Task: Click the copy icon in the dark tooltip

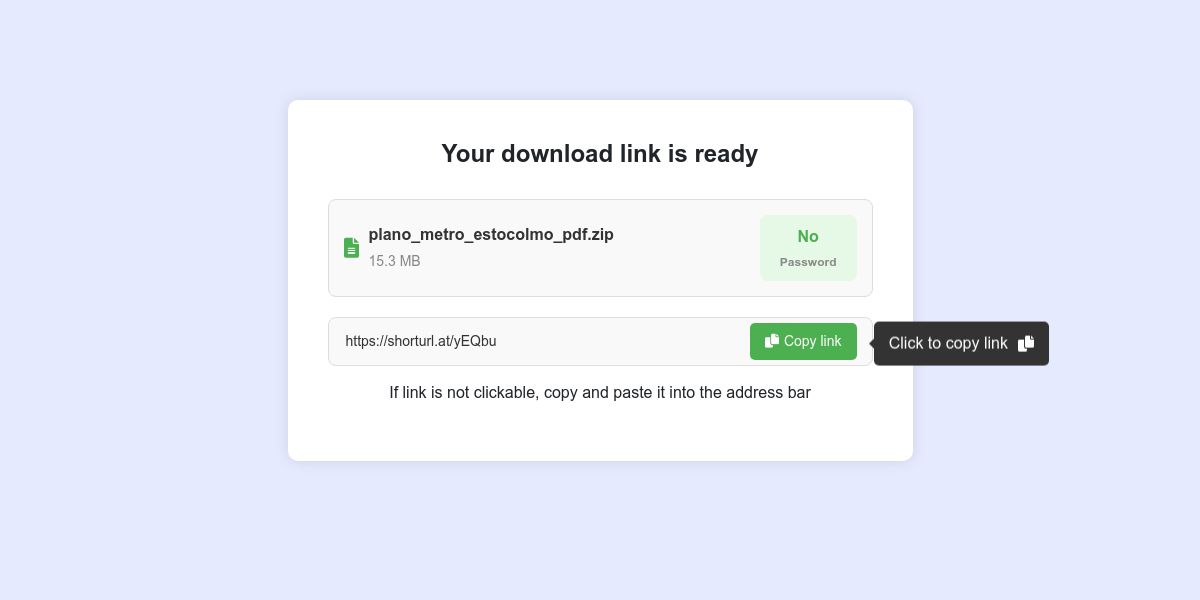Action: tap(1026, 344)
